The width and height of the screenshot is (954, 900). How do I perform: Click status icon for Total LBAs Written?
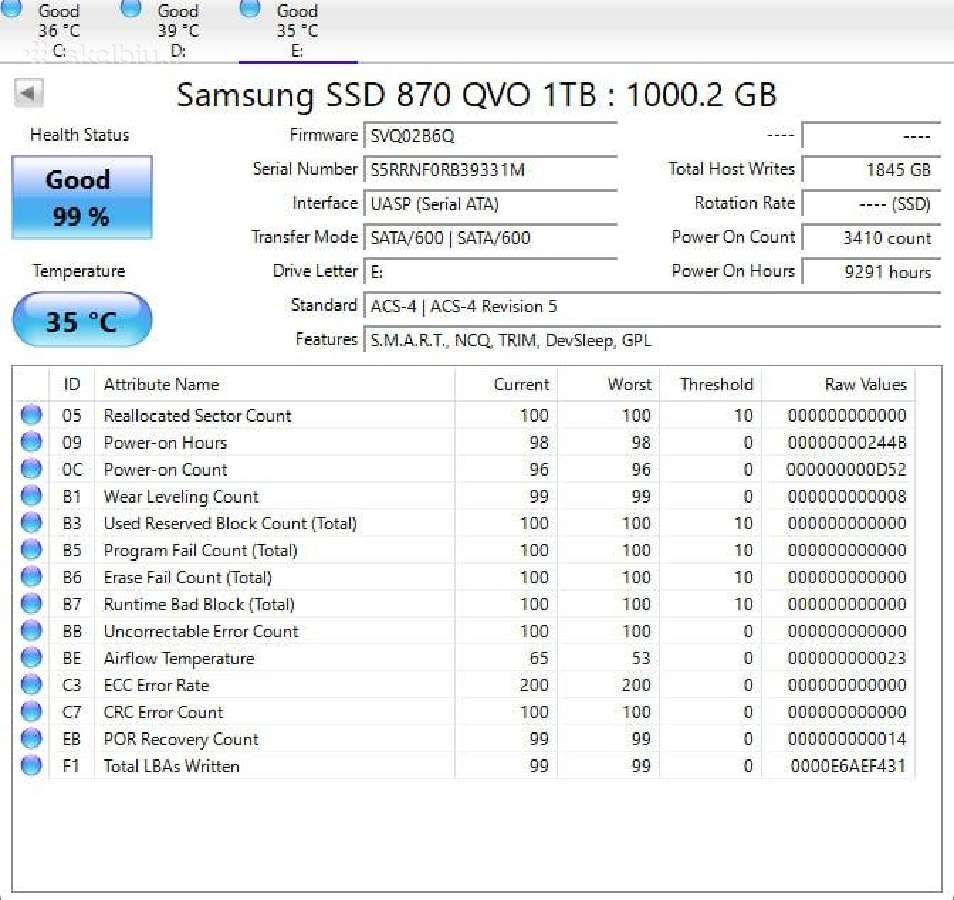coord(31,766)
